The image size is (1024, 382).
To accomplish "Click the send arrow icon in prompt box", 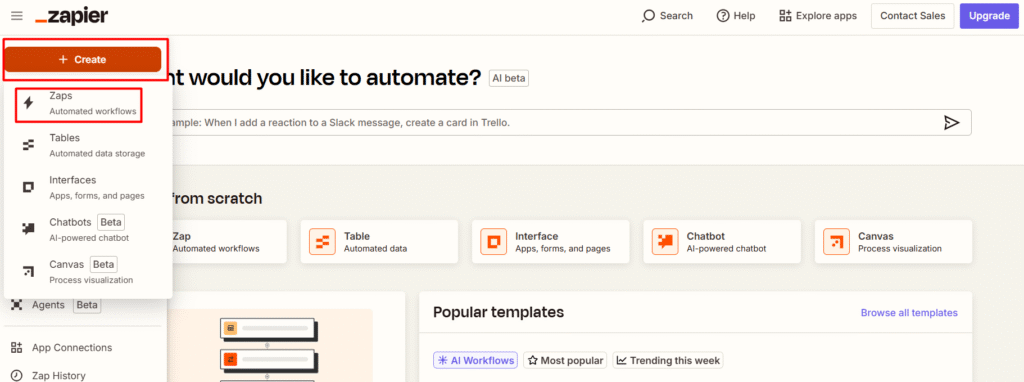I will 952,122.
